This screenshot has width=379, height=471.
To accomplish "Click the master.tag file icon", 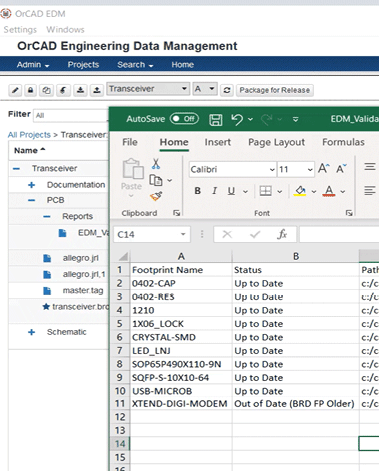I will pyautogui.click(x=47, y=291).
